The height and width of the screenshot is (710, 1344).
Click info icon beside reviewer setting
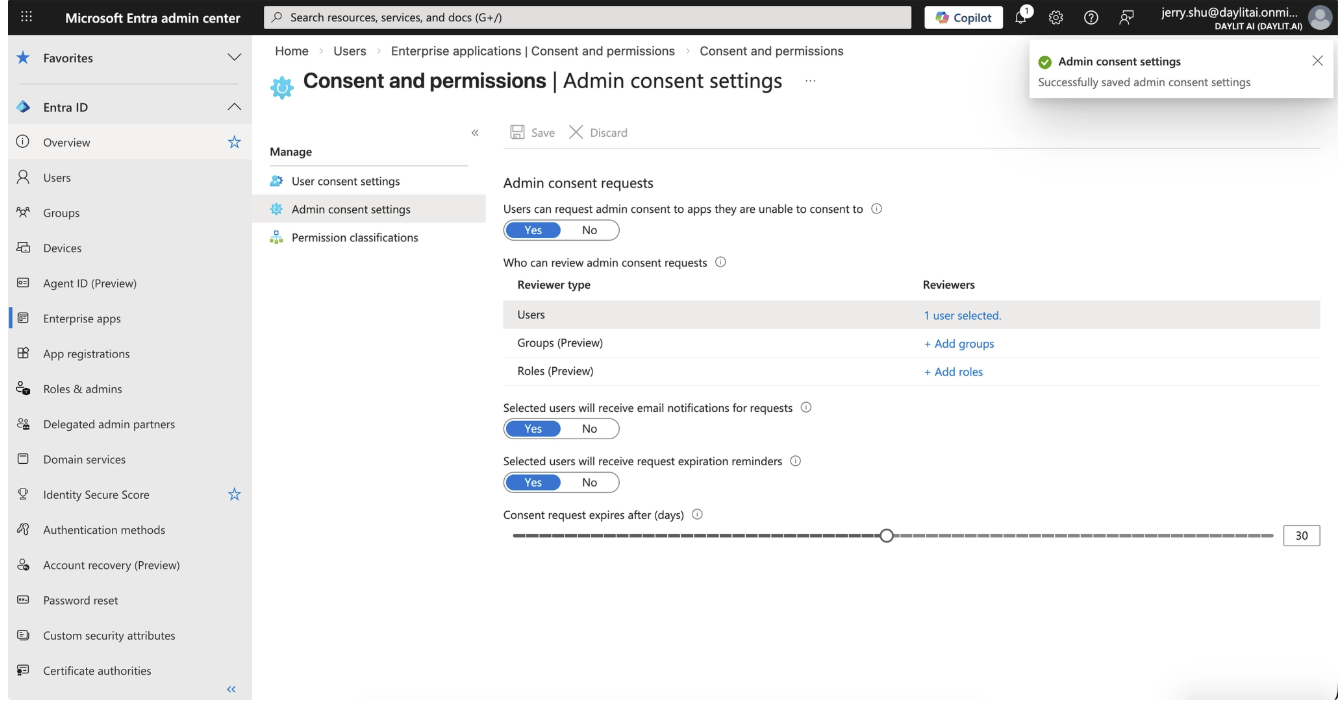pyautogui.click(x=721, y=263)
